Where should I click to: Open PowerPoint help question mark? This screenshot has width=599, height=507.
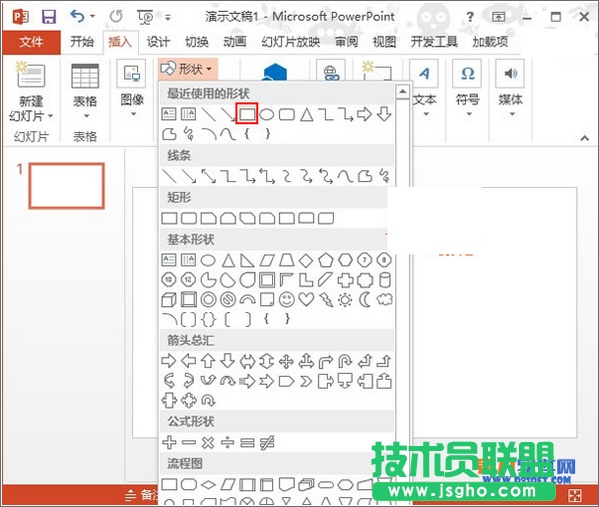470,17
